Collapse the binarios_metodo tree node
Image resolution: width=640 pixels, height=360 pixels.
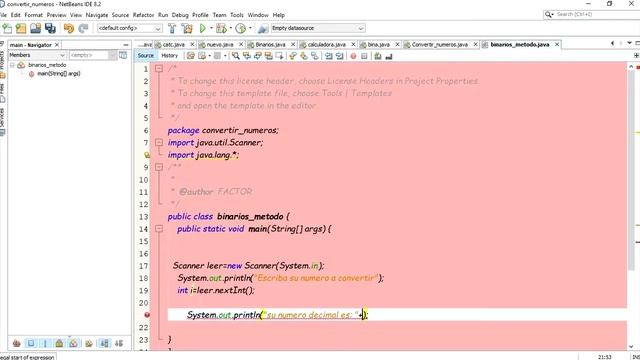point(12,65)
